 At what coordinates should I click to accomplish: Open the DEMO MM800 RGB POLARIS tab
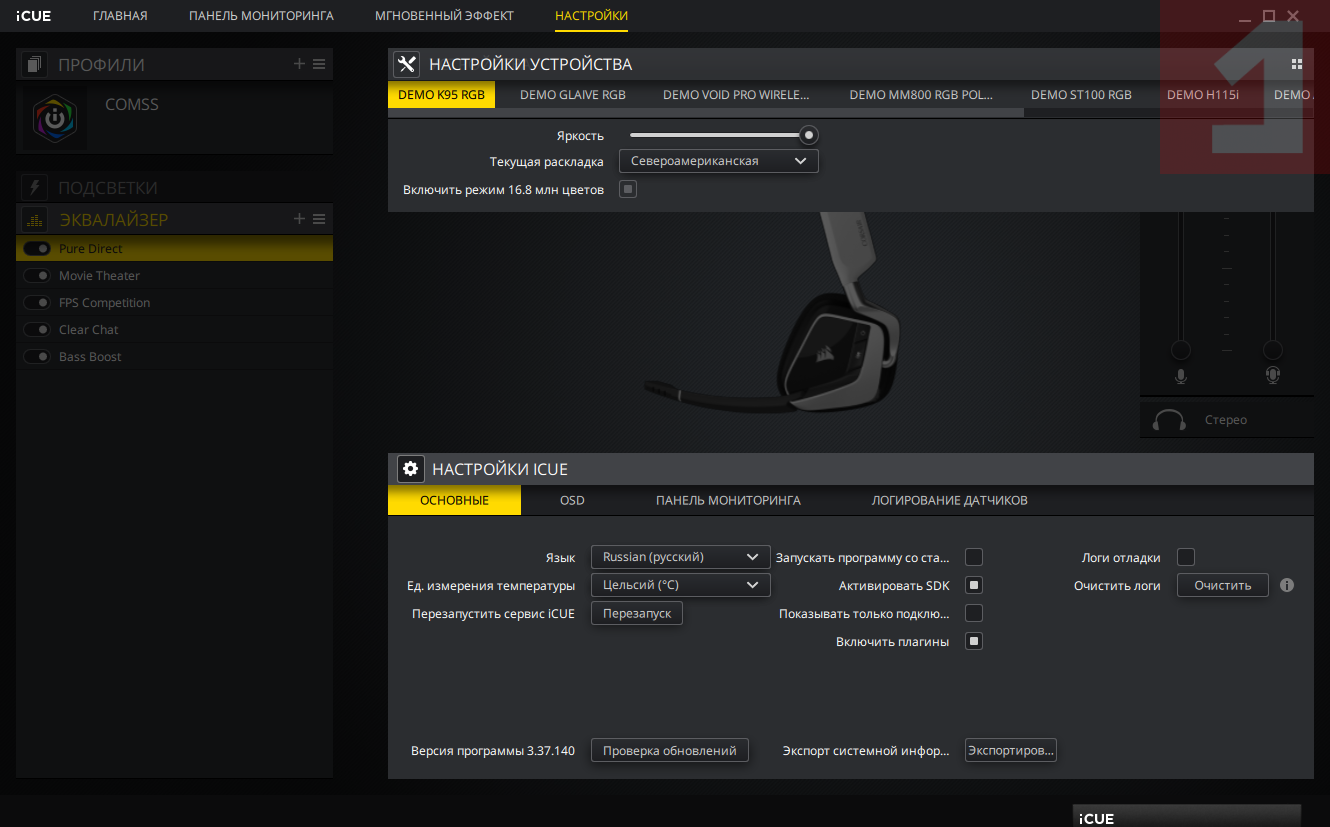click(x=922, y=95)
